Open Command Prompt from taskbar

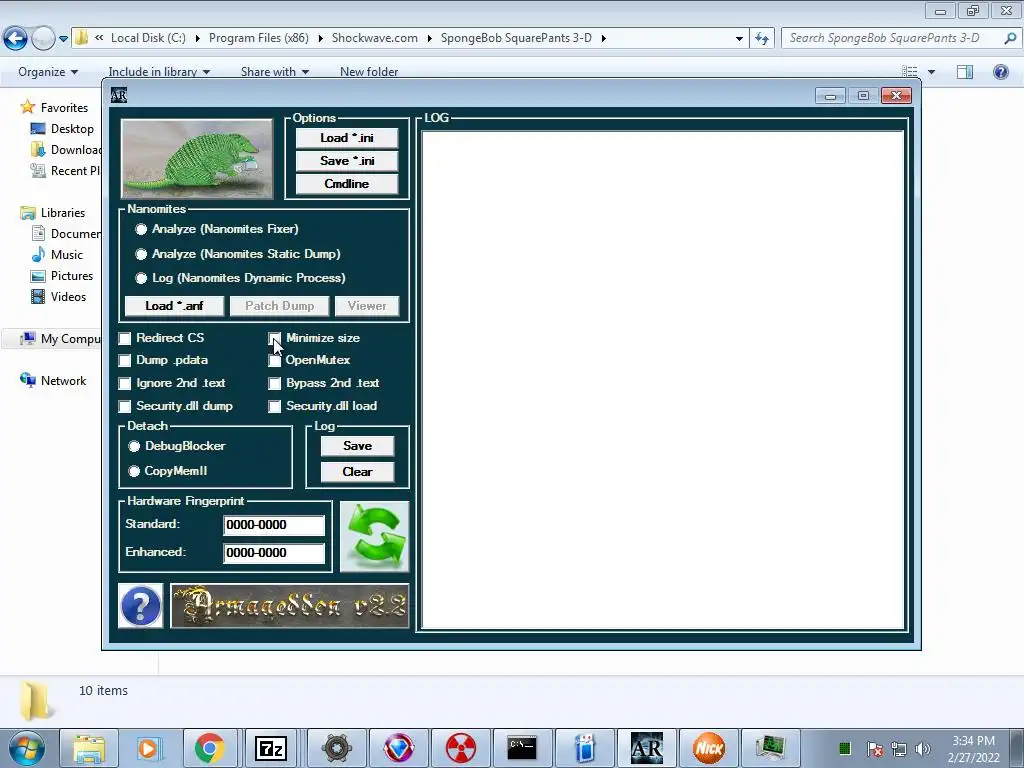(522, 748)
